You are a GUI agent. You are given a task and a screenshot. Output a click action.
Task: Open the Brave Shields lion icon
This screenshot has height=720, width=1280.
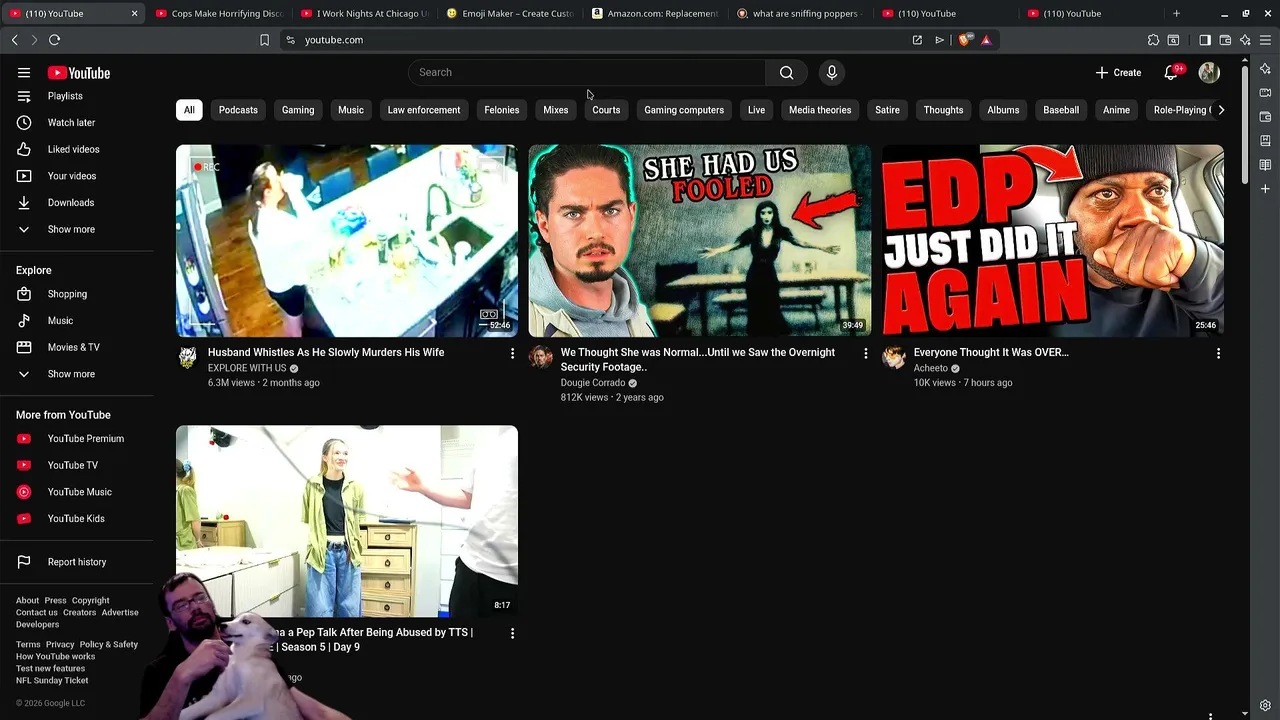click(964, 40)
